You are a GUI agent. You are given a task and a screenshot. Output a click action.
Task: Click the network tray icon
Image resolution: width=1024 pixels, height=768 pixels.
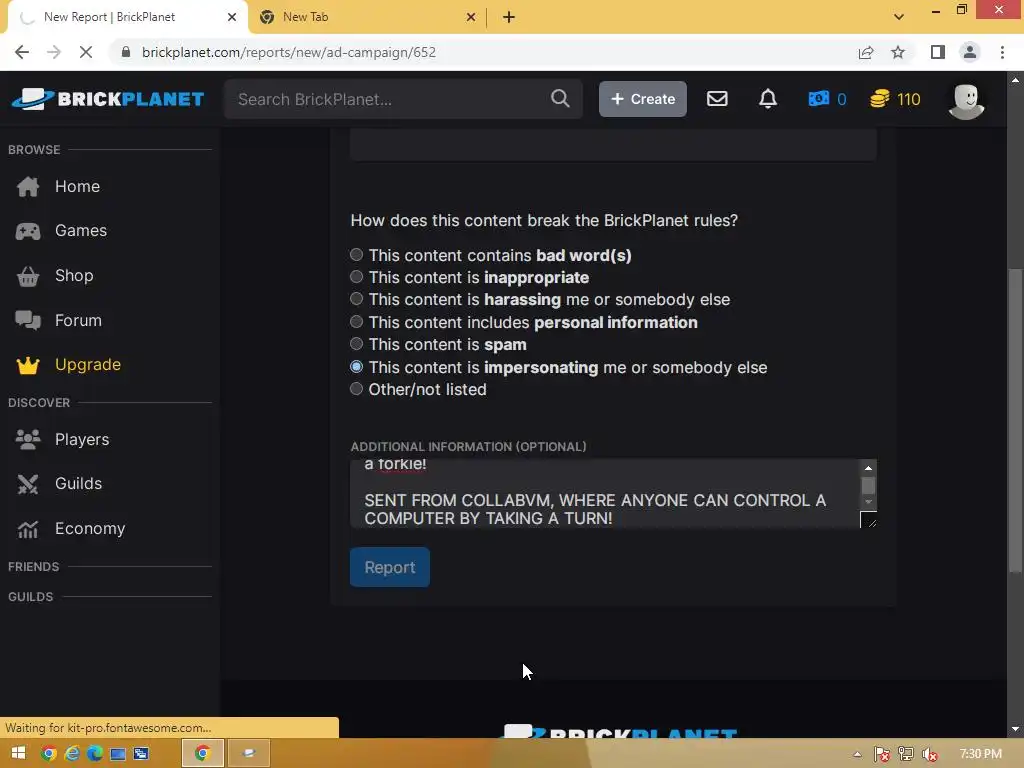(x=906, y=754)
